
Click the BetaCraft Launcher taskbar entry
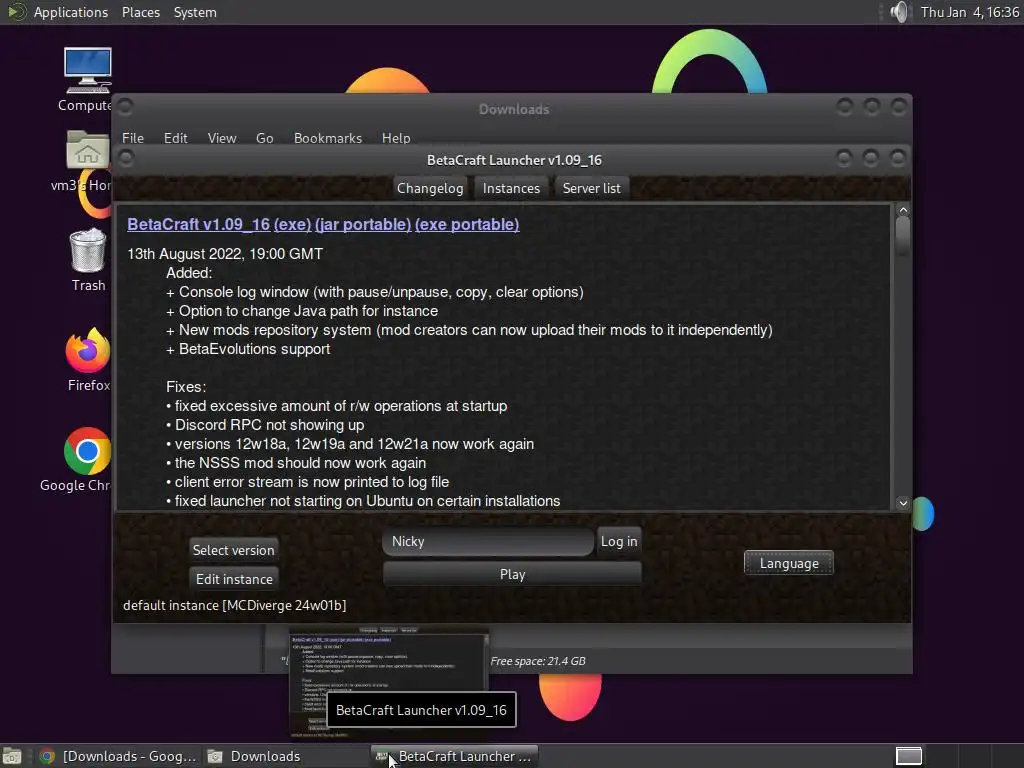455,756
